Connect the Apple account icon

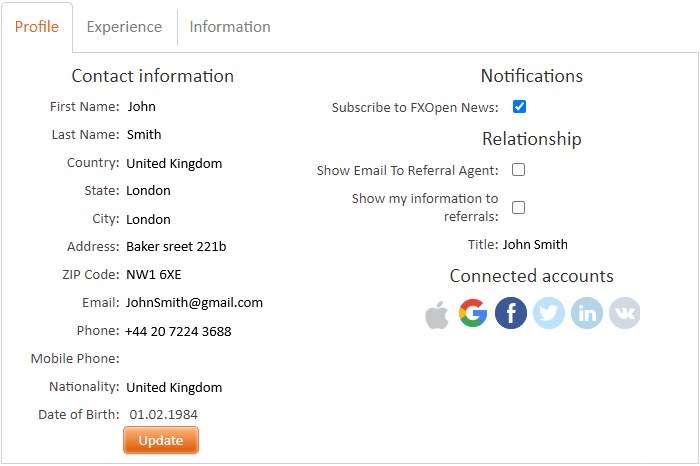click(437, 314)
